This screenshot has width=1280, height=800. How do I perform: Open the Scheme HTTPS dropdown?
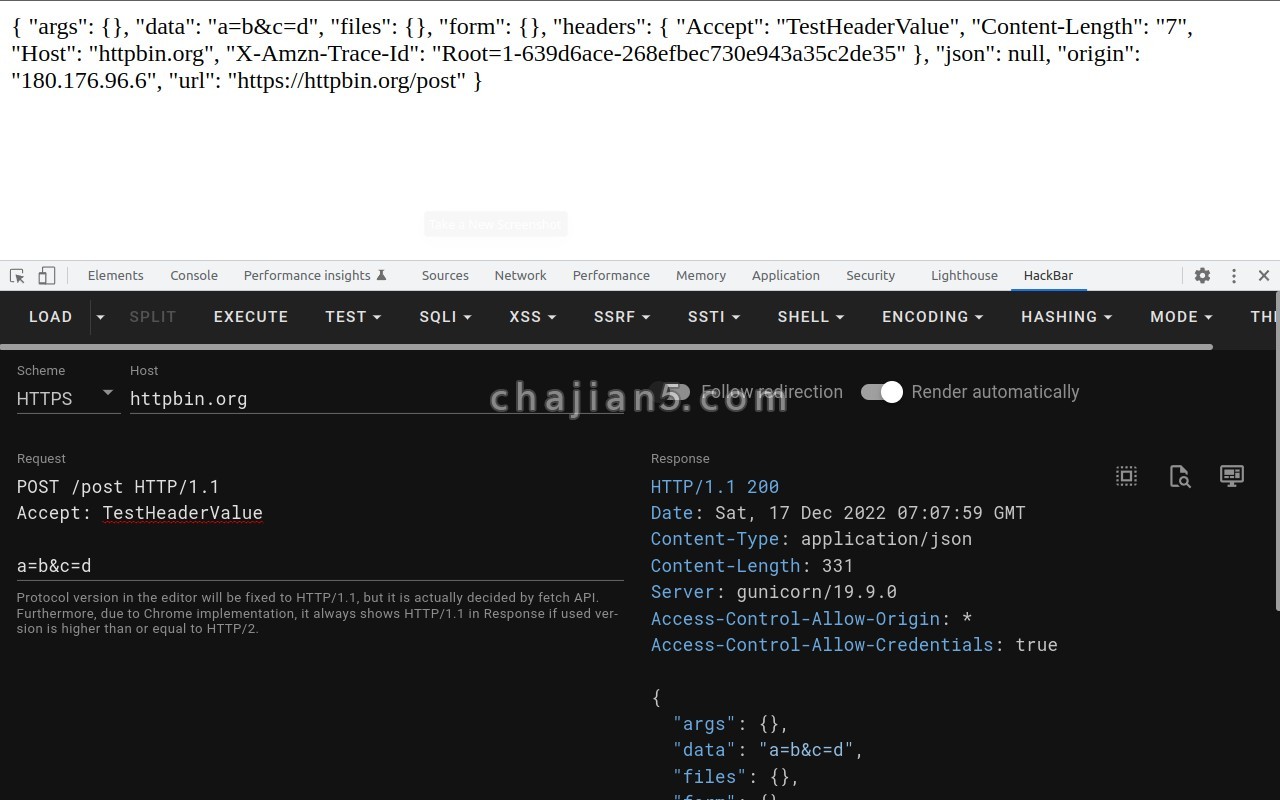(69, 398)
